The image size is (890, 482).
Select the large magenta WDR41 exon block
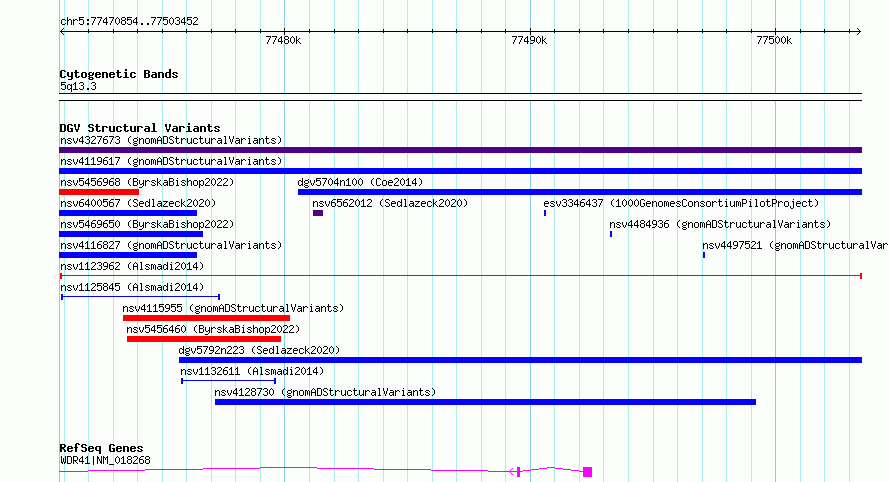pyautogui.click(x=587, y=472)
